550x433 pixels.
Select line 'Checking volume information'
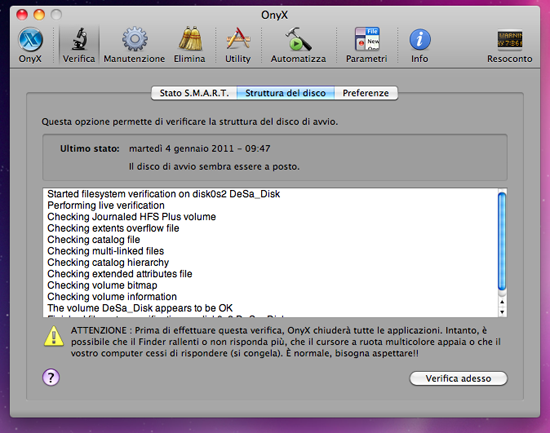click(x=112, y=297)
